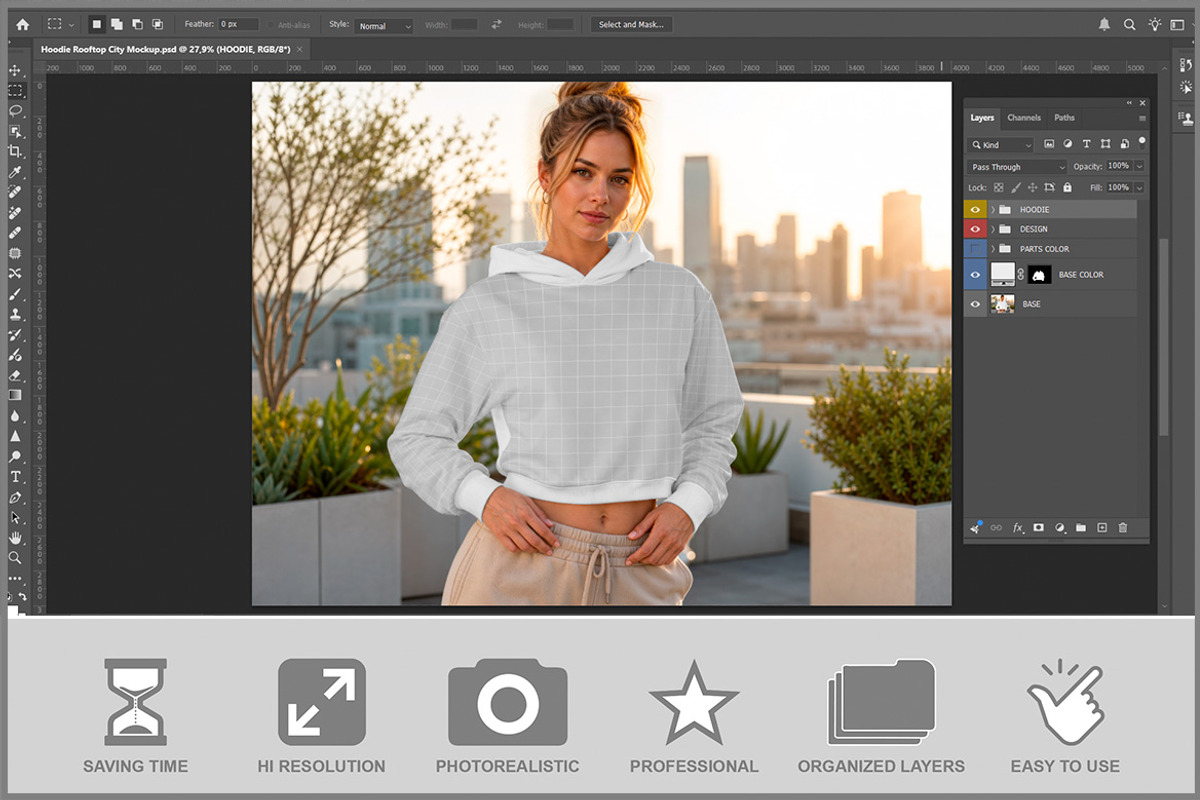
Task: Hide the HOODIE layer group
Action: 975,210
